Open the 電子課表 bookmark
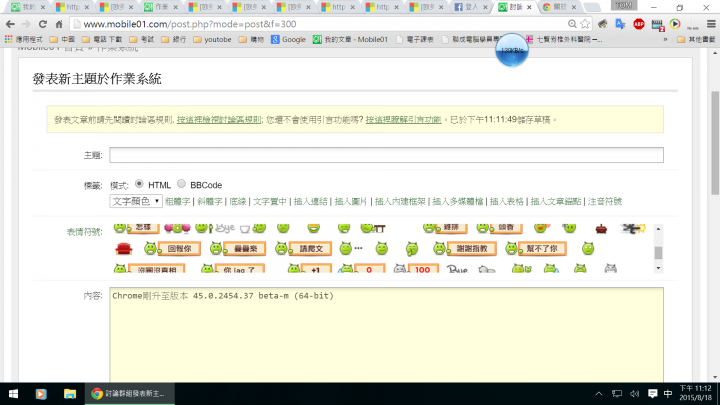The image size is (720, 405). [415, 39]
